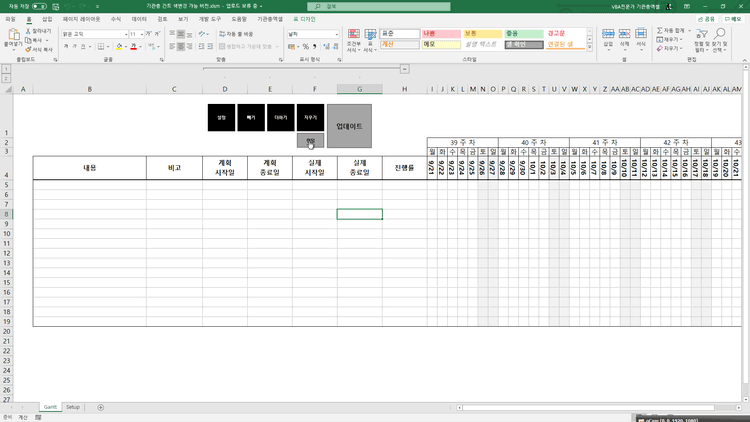
Task: Click the Share (공유) button
Action: click(706, 19)
